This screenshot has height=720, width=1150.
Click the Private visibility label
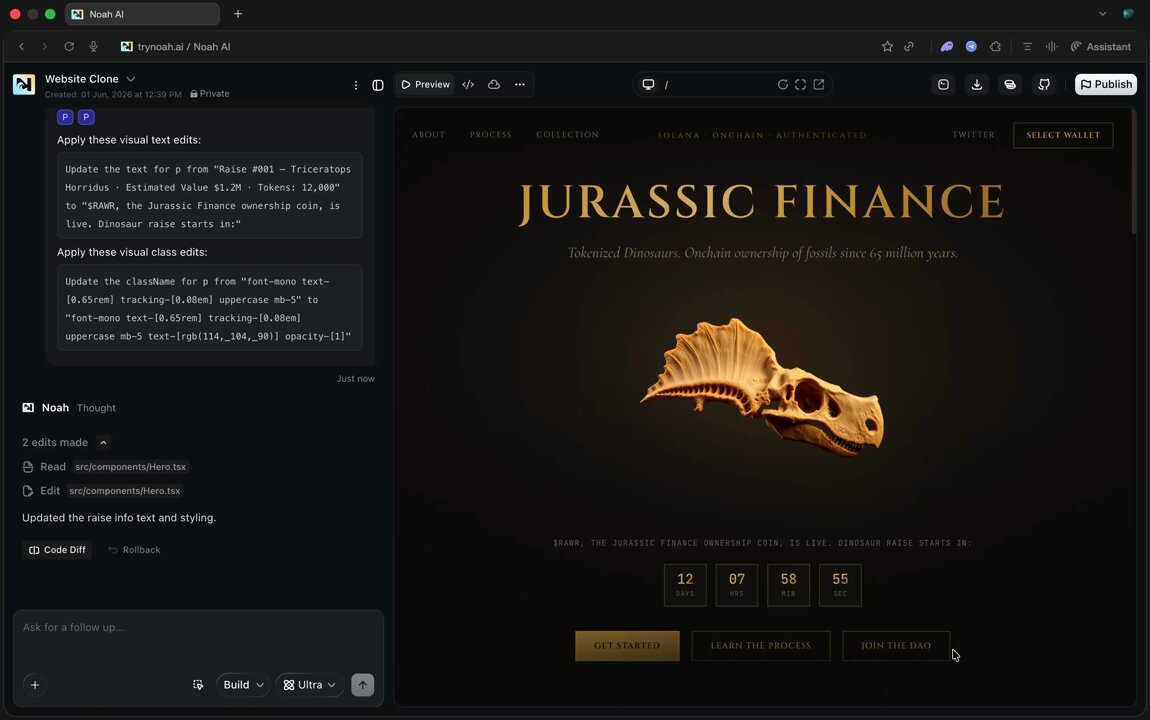[x=210, y=94]
